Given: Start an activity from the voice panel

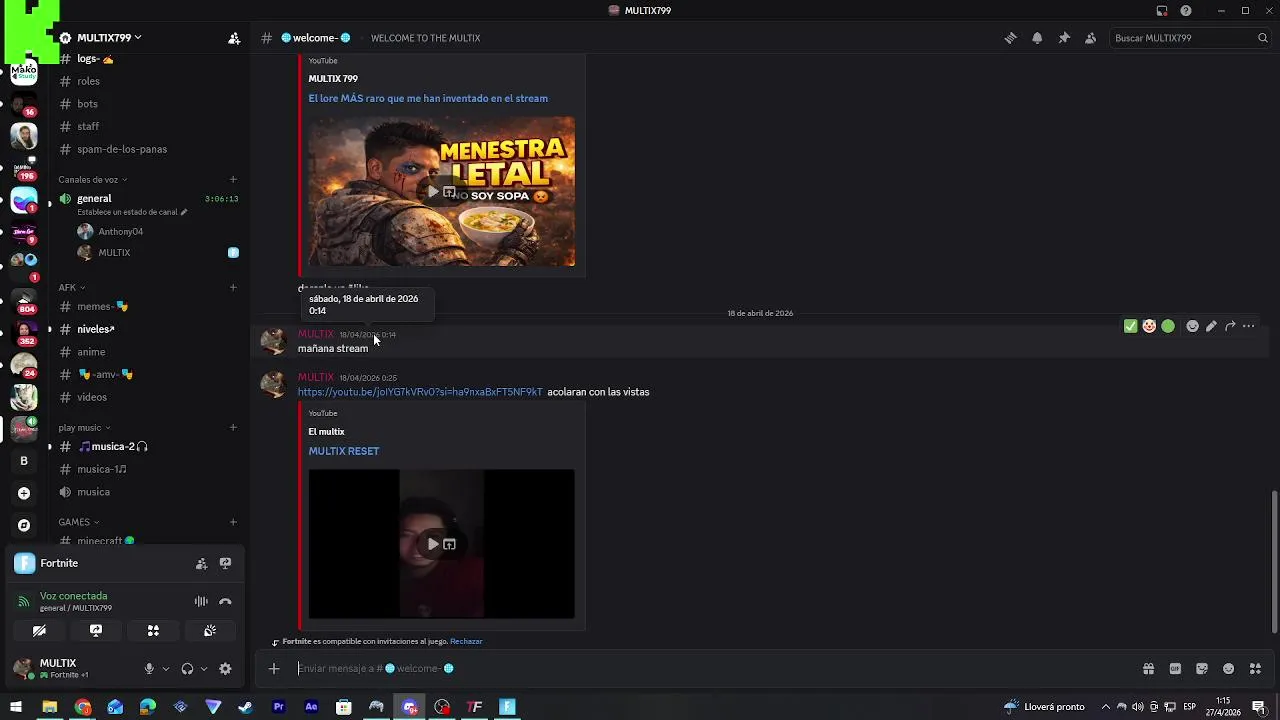Looking at the screenshot, I should [153, 631].
